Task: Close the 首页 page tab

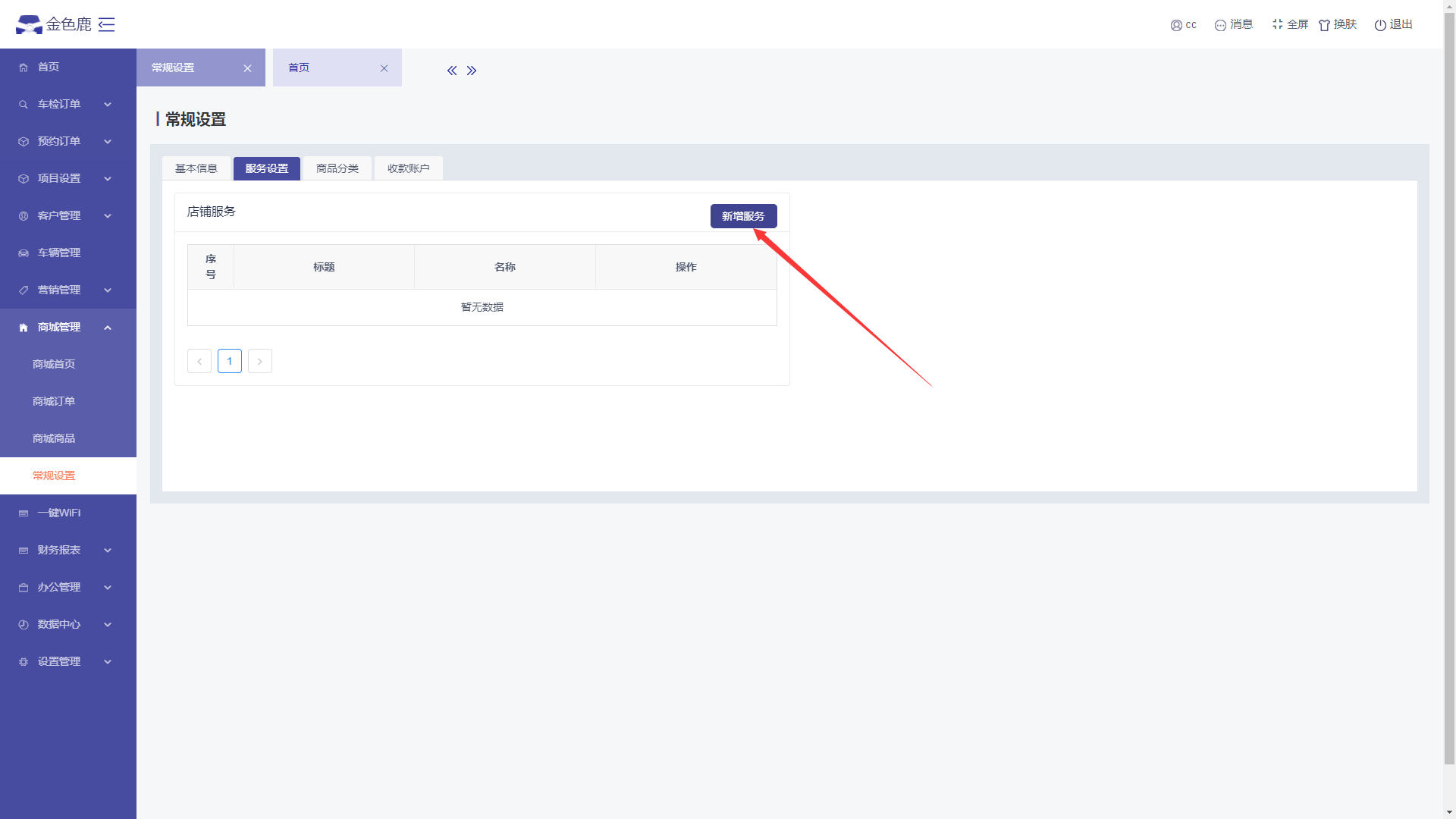Action: [384, 68]
